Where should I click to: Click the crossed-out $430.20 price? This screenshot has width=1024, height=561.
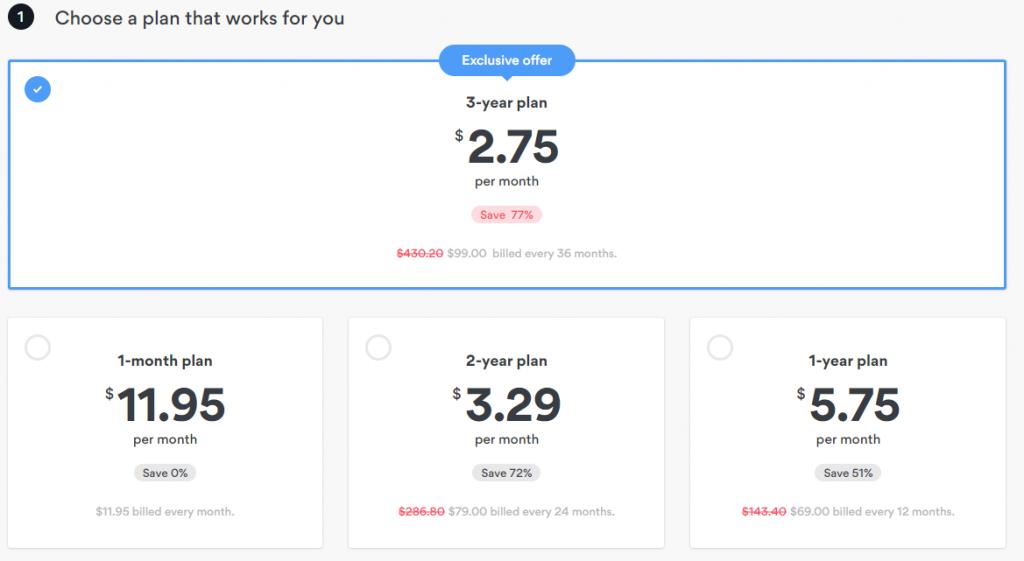tap(420, 253)
